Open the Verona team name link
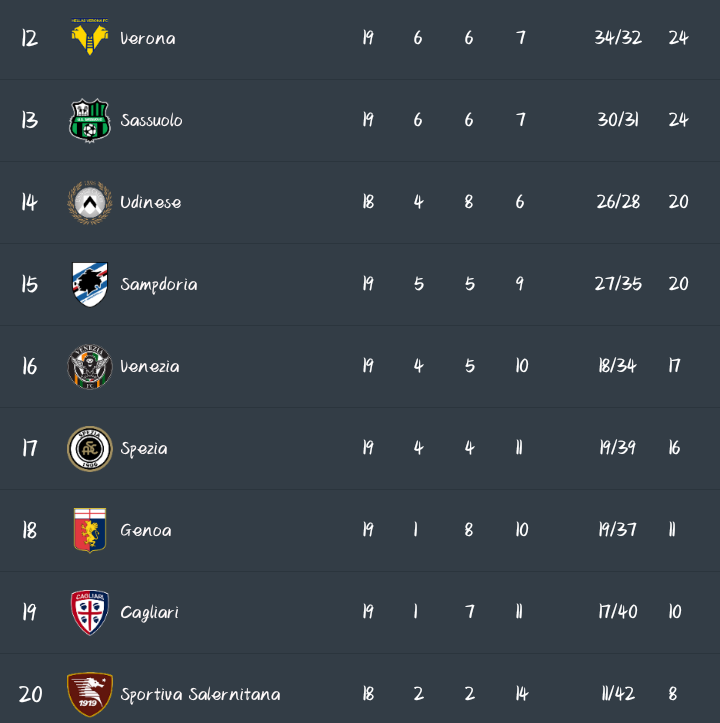Viewport: 720px width, 723px height. tap(148, 39)
